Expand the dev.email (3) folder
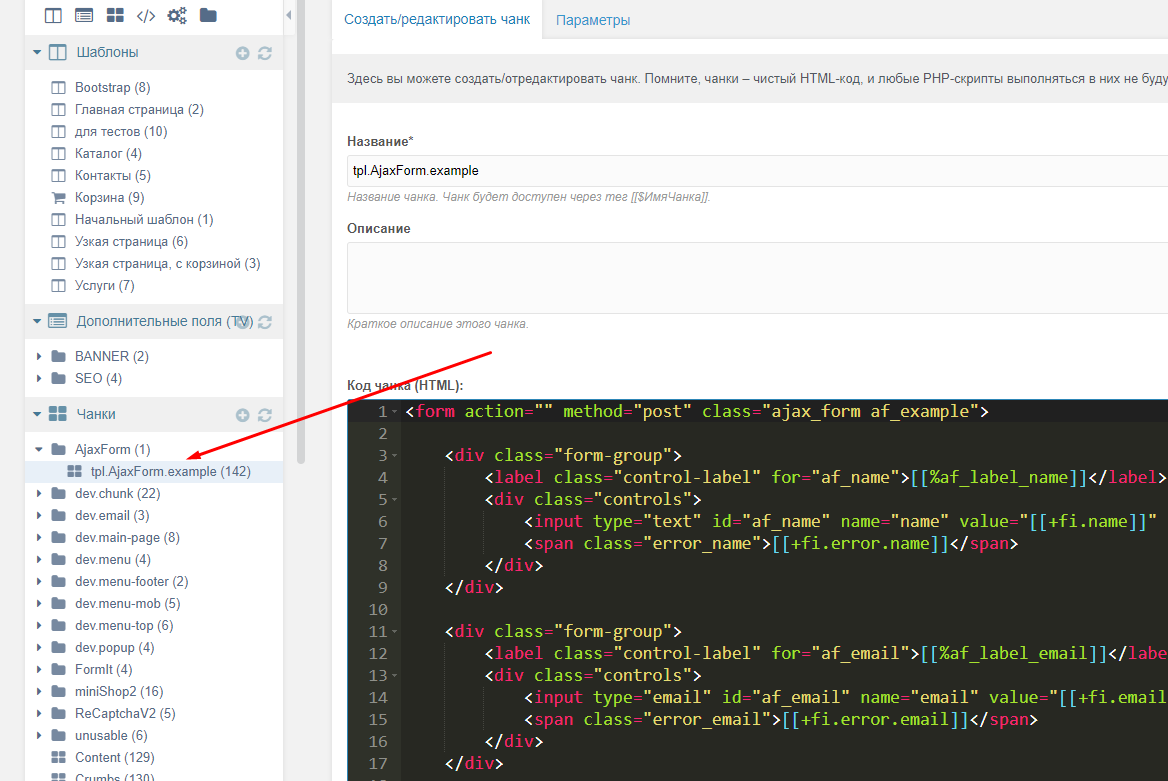Image resolution: width=1168 pixels, height=781 pixels. tap(39, 516)
